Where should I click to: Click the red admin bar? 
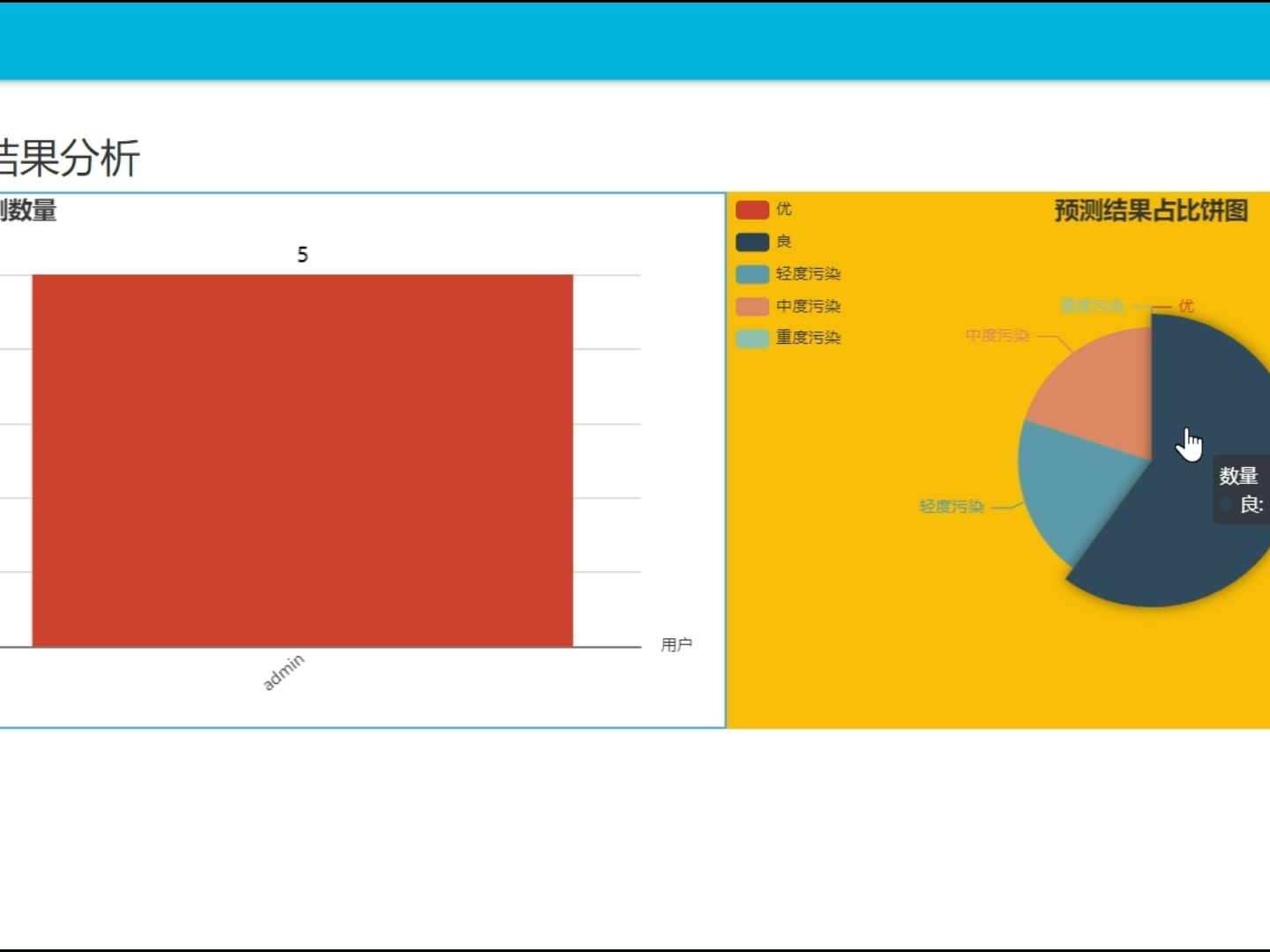pyautogui.click(x=303, y=461)
